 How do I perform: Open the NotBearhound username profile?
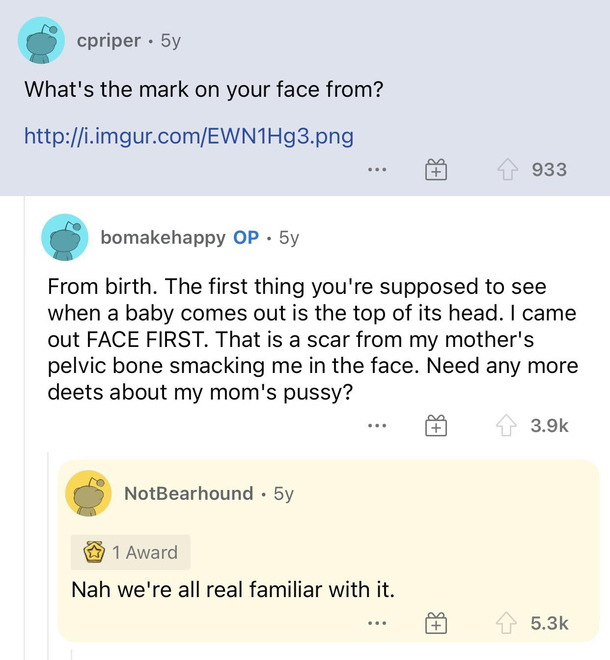189,493
